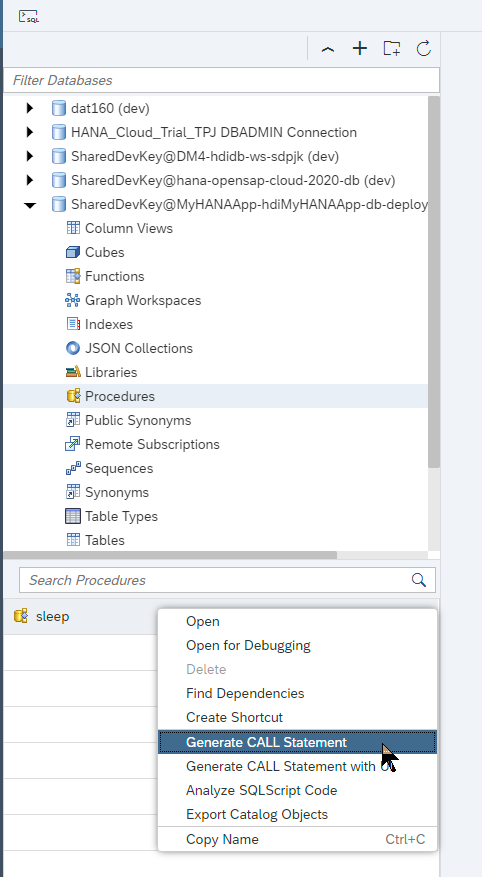This screenshot has width=482, height=877.
Task: Add a database with plus icon
Action: coord(360,49)
